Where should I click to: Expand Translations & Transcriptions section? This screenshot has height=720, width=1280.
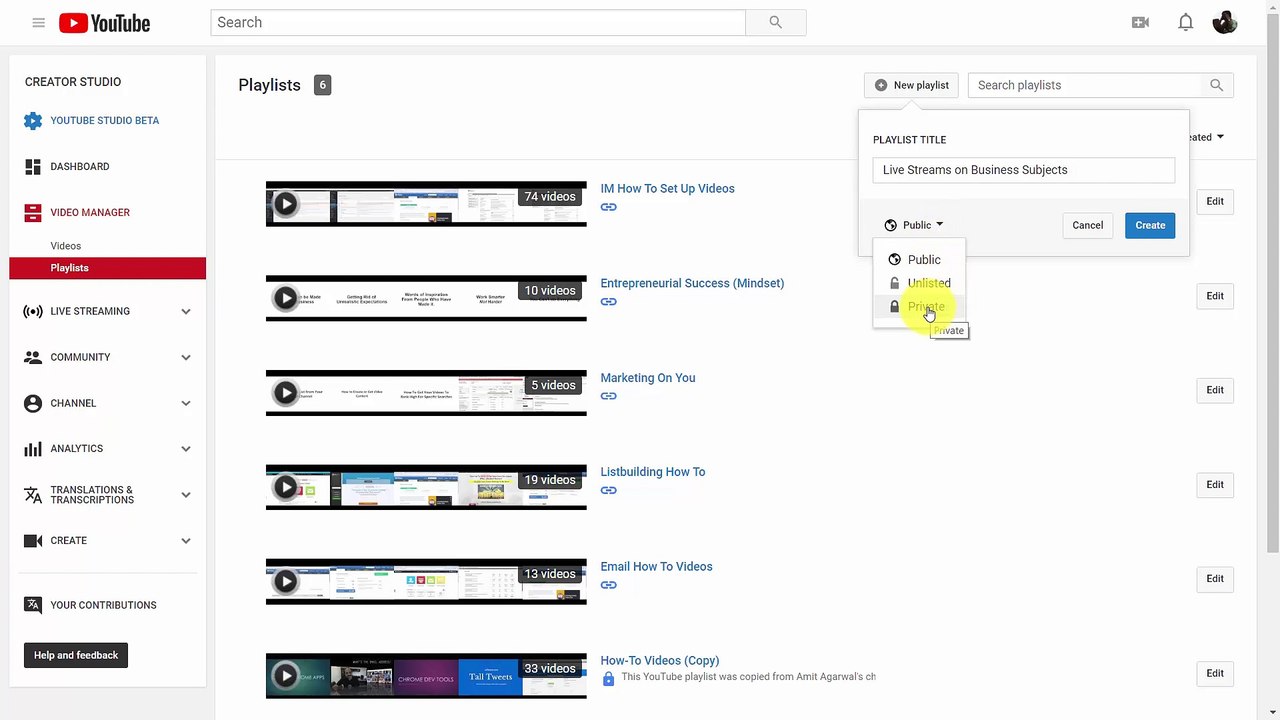(185, 495)
